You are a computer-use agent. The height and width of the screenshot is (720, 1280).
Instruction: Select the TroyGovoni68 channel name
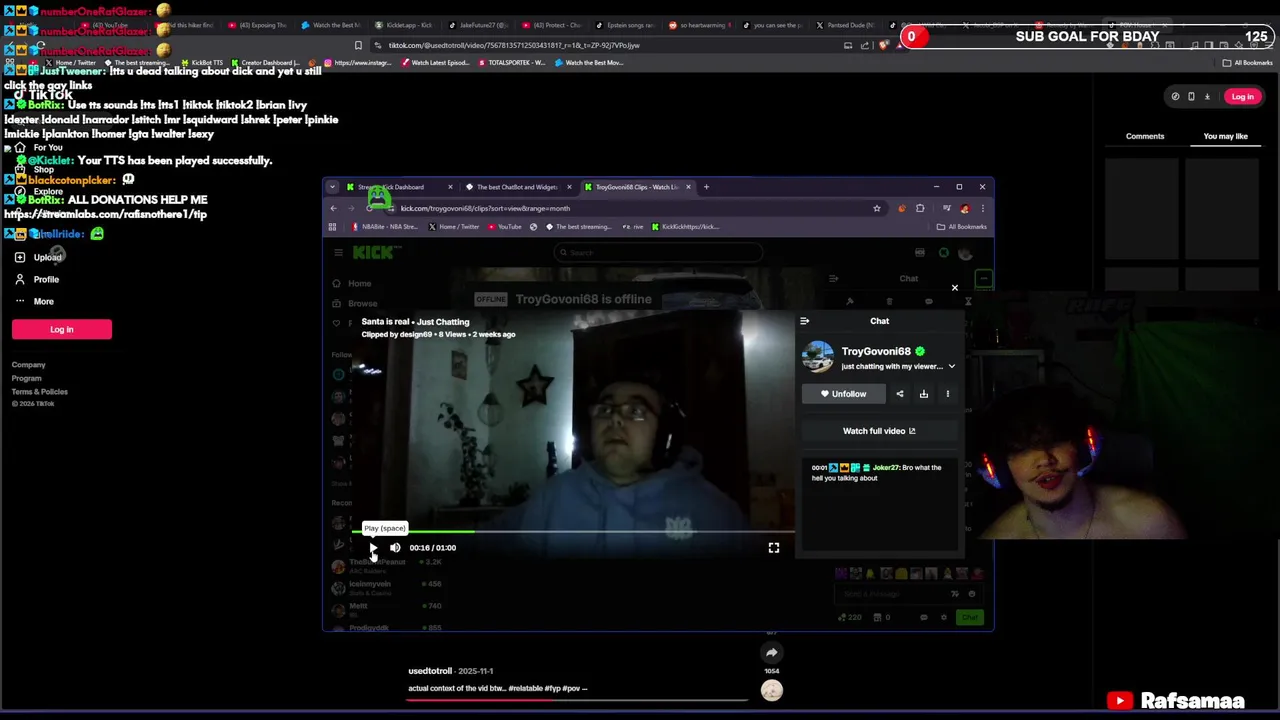tap(876, 351)
